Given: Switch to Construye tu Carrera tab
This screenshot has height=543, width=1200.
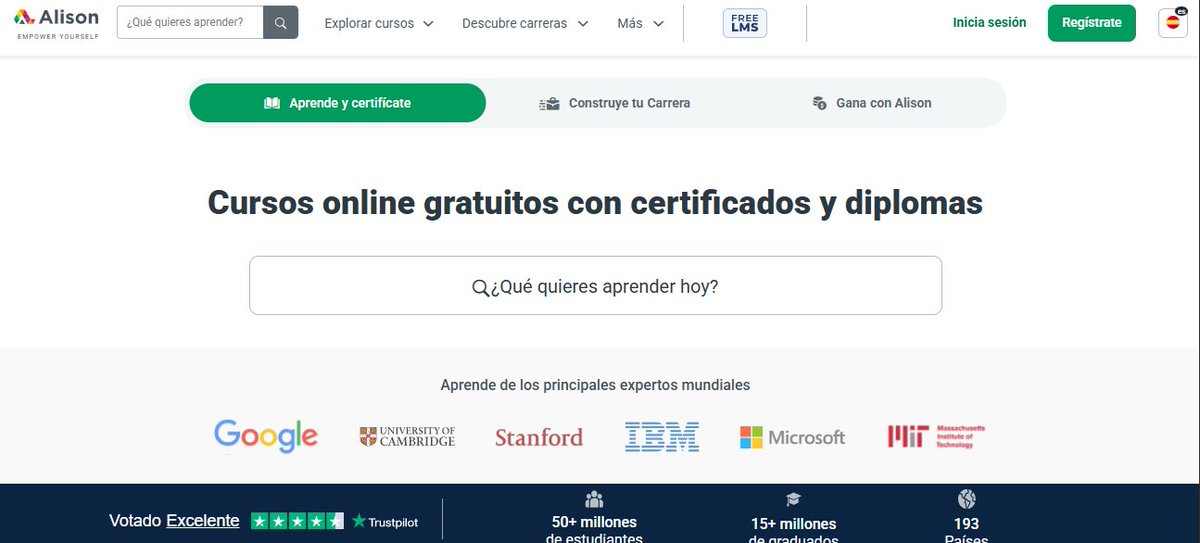Looking at the screenshot, I should point(614,103).
